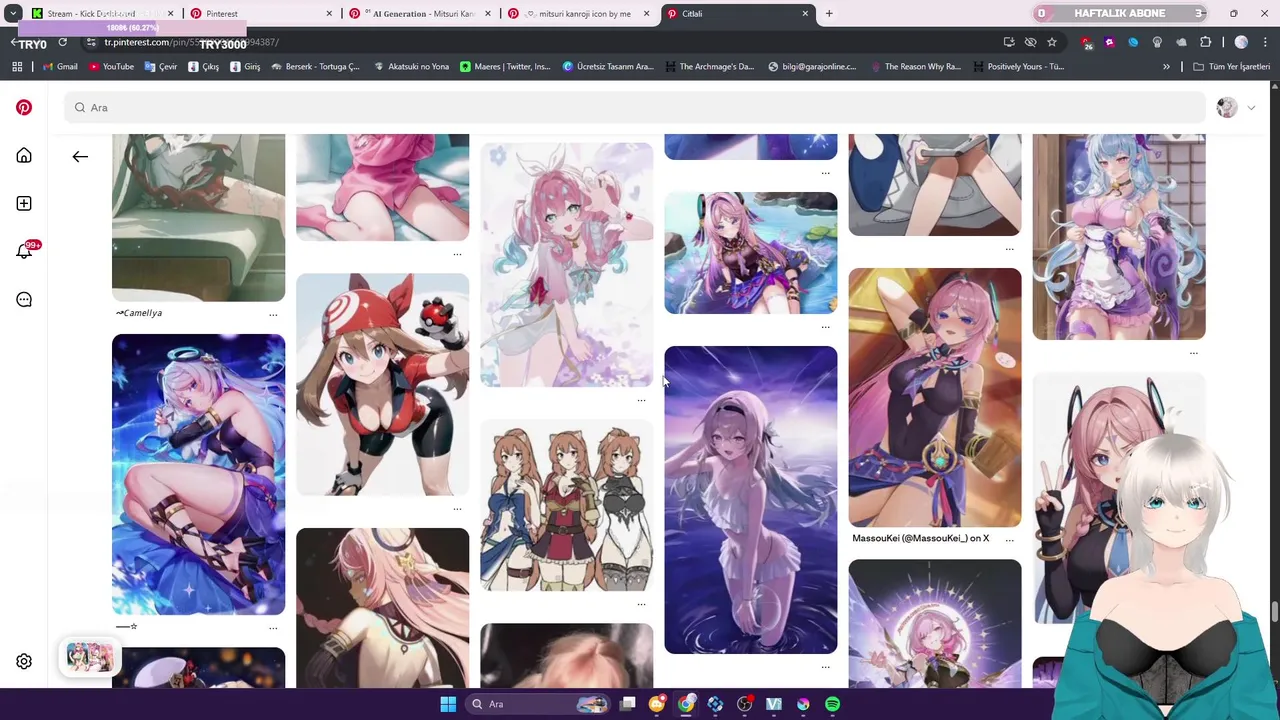Open more options under girl-in-water pin
This screenshot has height=720, width=1280.
(x=825, y=666)
